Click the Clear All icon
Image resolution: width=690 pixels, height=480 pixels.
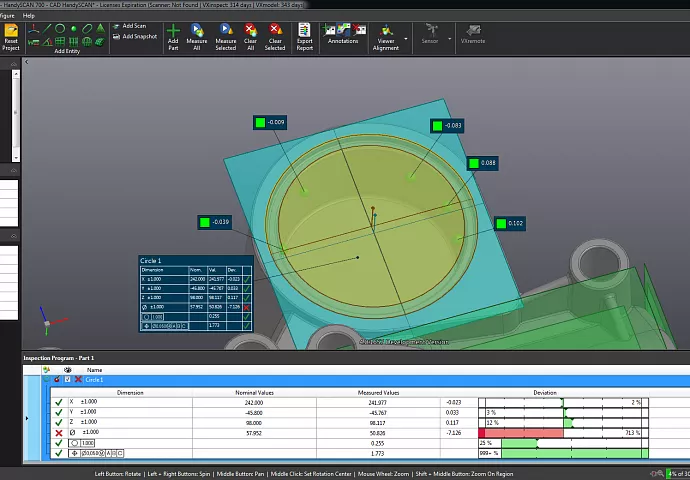pos(250,30)
